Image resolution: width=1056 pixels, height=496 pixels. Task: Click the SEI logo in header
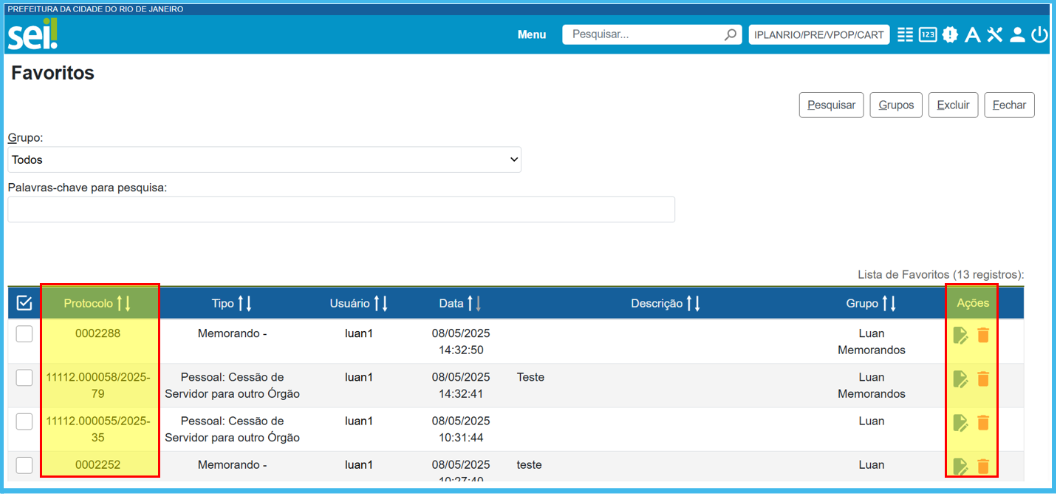pos(33,34)
